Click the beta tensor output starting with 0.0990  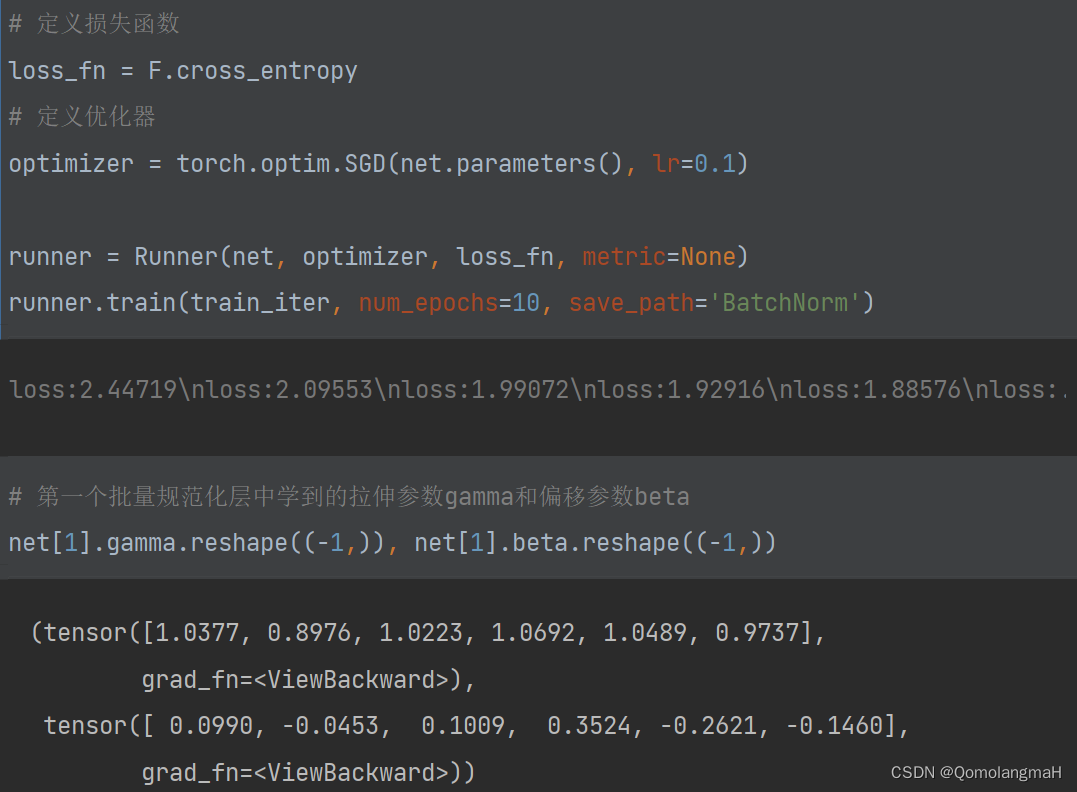[x=476, y=726]
